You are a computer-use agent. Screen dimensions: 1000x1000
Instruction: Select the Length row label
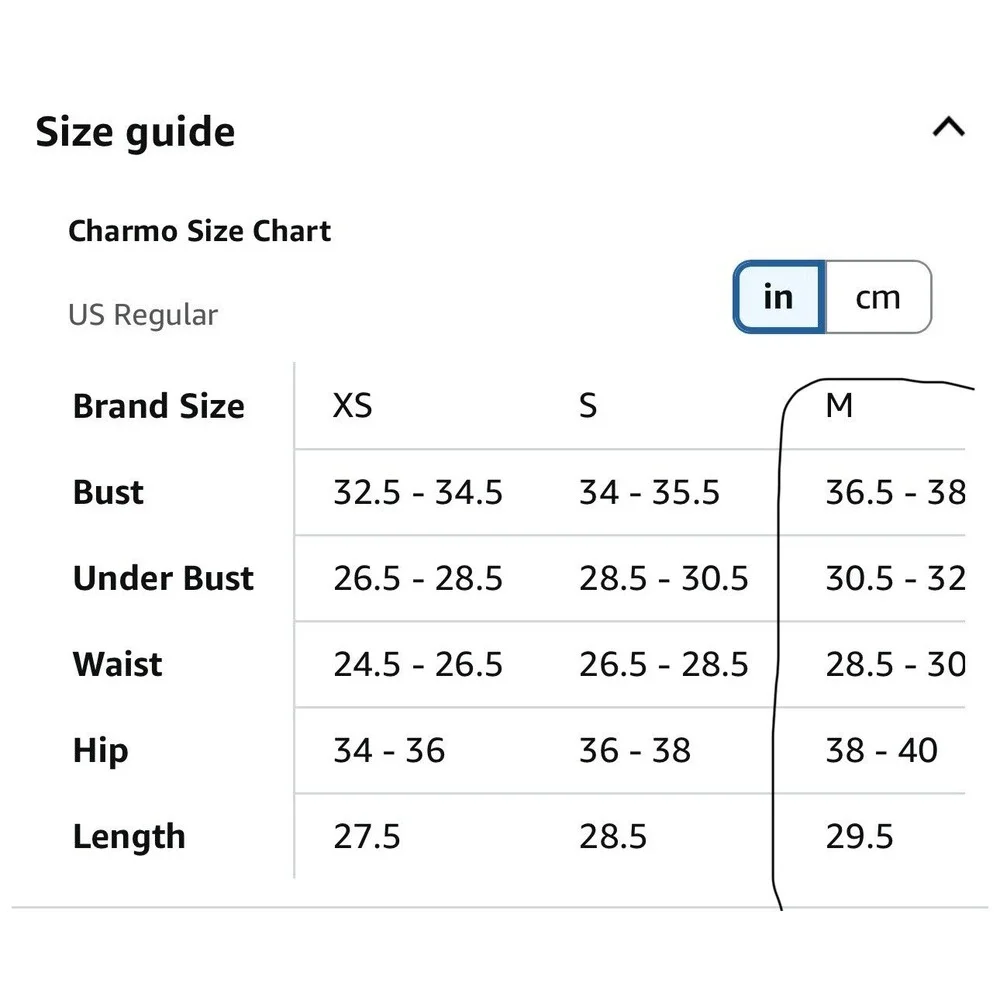pos(129,837)
